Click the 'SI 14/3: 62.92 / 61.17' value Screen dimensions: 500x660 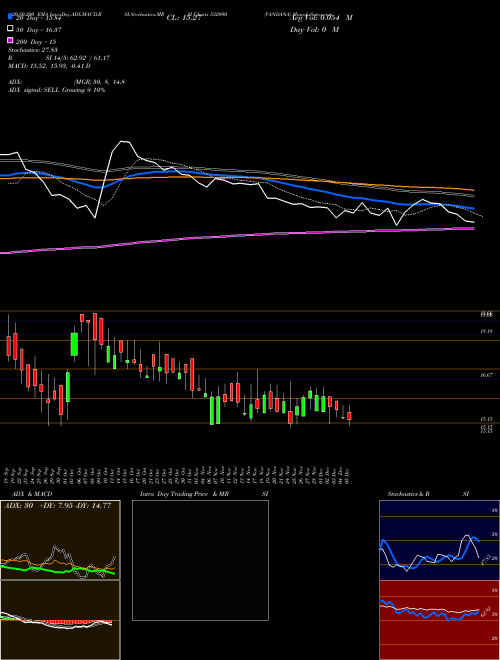coord(78,58)
